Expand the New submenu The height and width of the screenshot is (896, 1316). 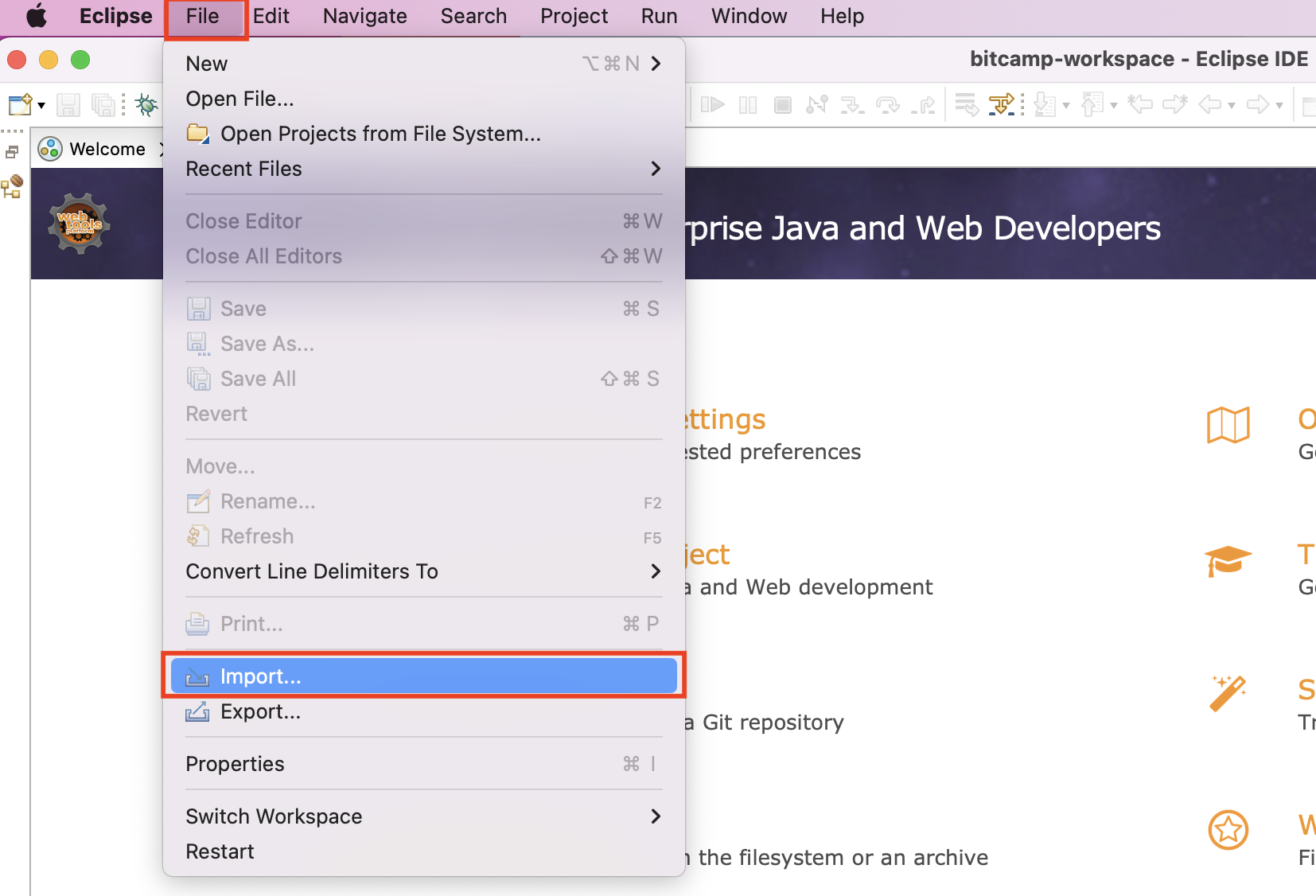[423, 64]
